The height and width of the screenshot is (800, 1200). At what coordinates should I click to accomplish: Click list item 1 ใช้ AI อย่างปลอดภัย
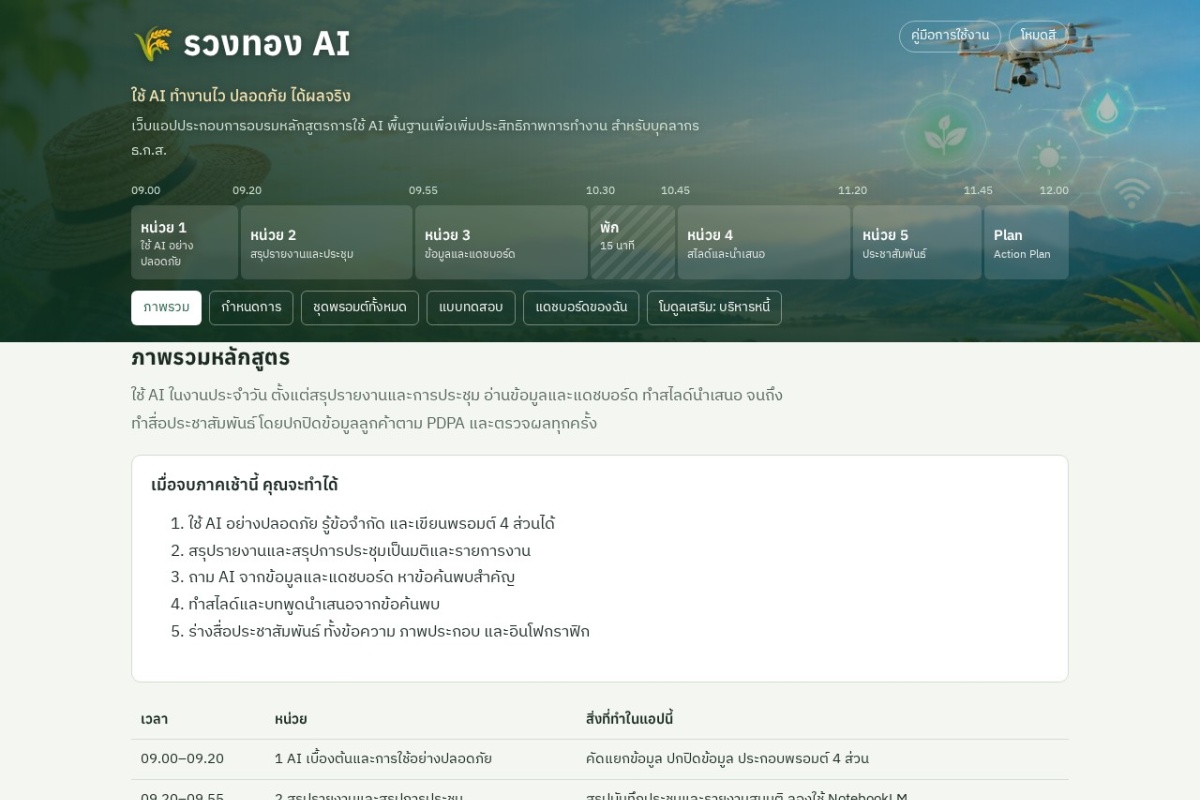371,524
